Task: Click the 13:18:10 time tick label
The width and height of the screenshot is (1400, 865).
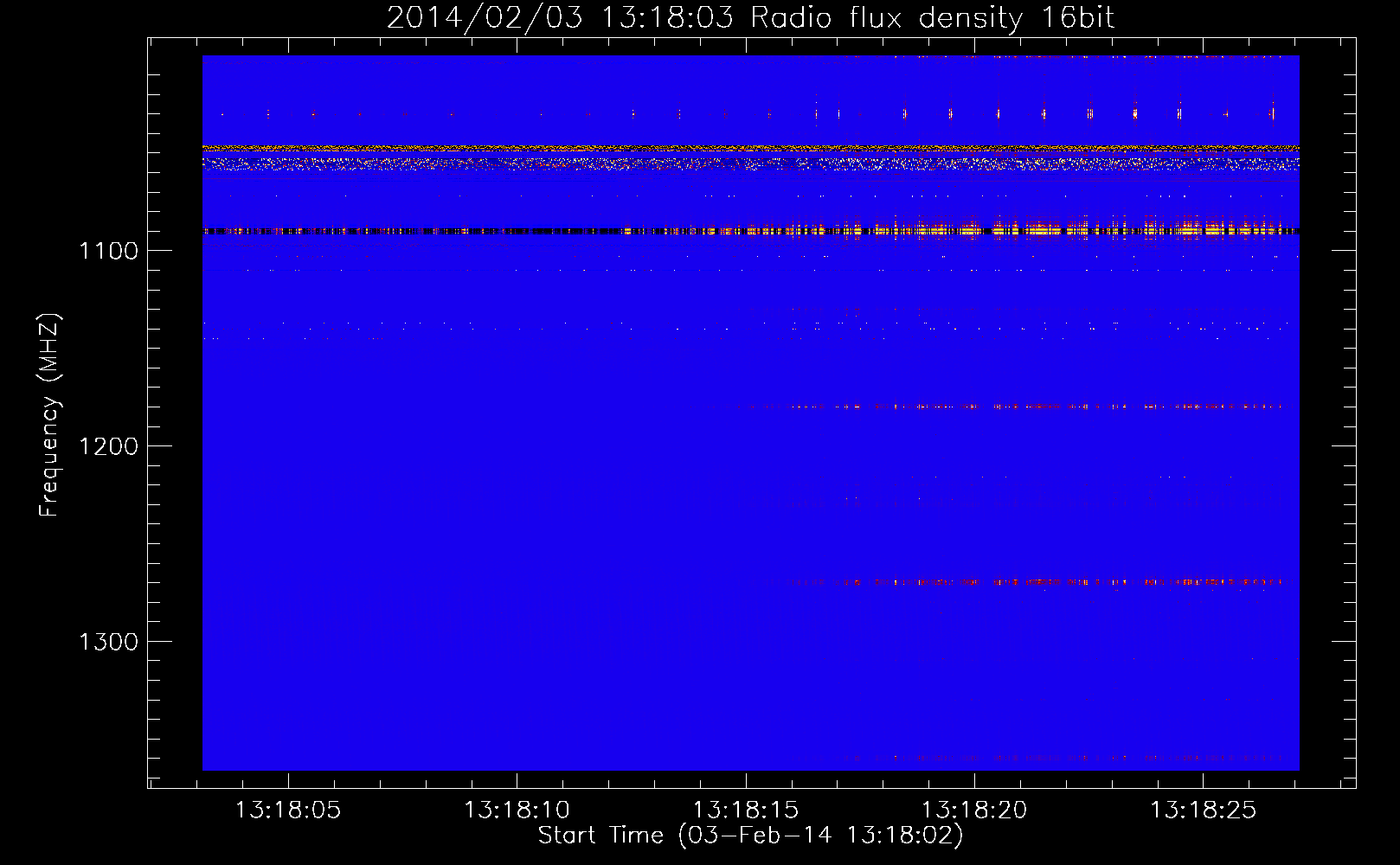Action: pos(517,810)
